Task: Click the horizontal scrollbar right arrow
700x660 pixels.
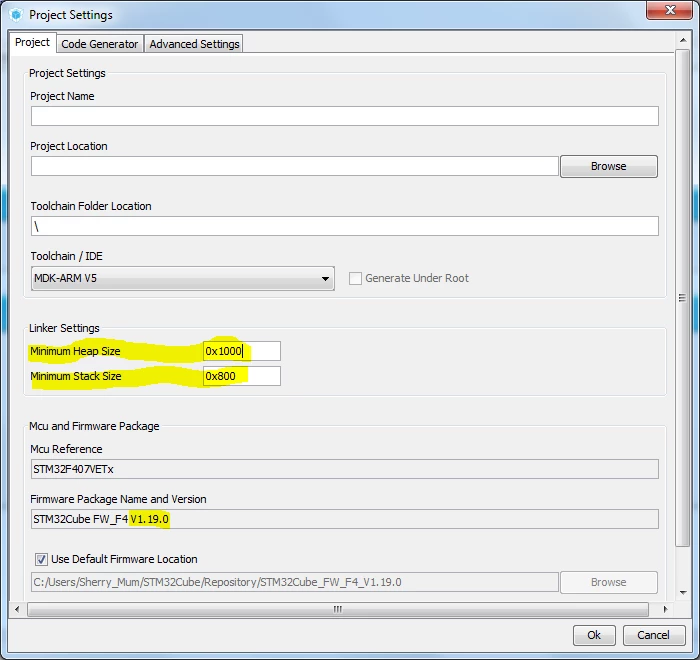Action: pos(665,609)
